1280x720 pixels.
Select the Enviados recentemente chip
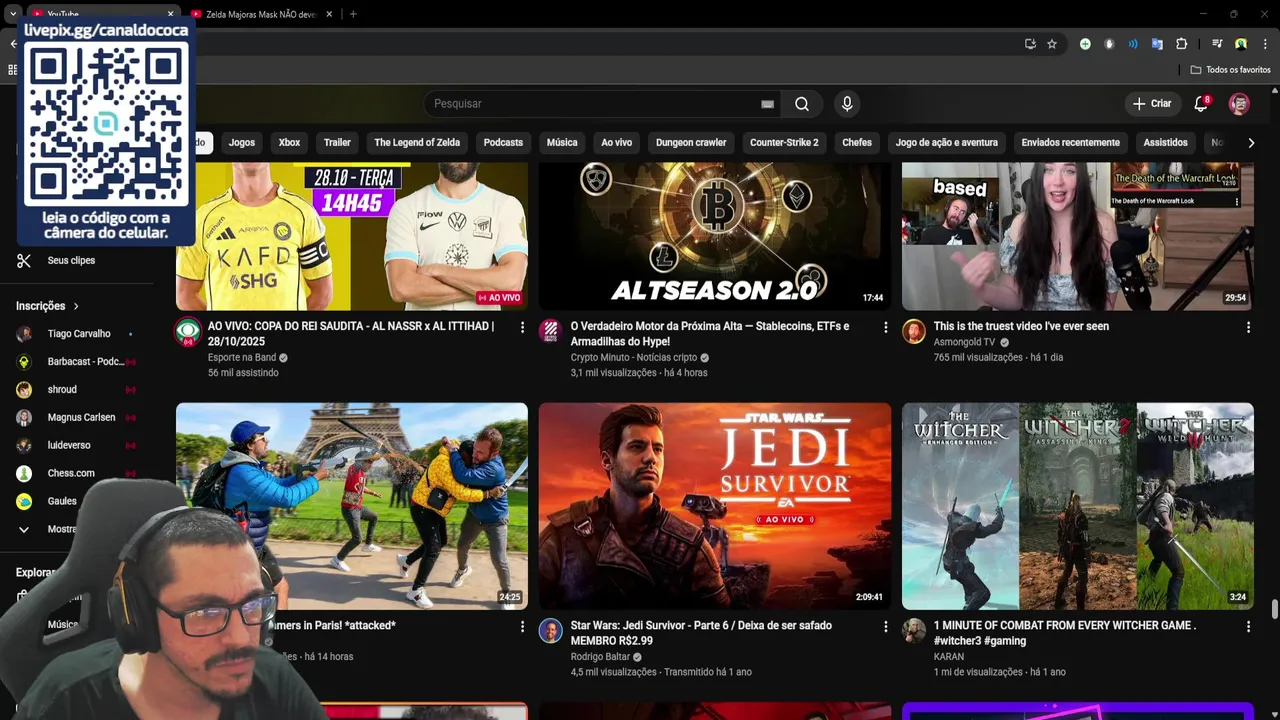click(1070, 143)
